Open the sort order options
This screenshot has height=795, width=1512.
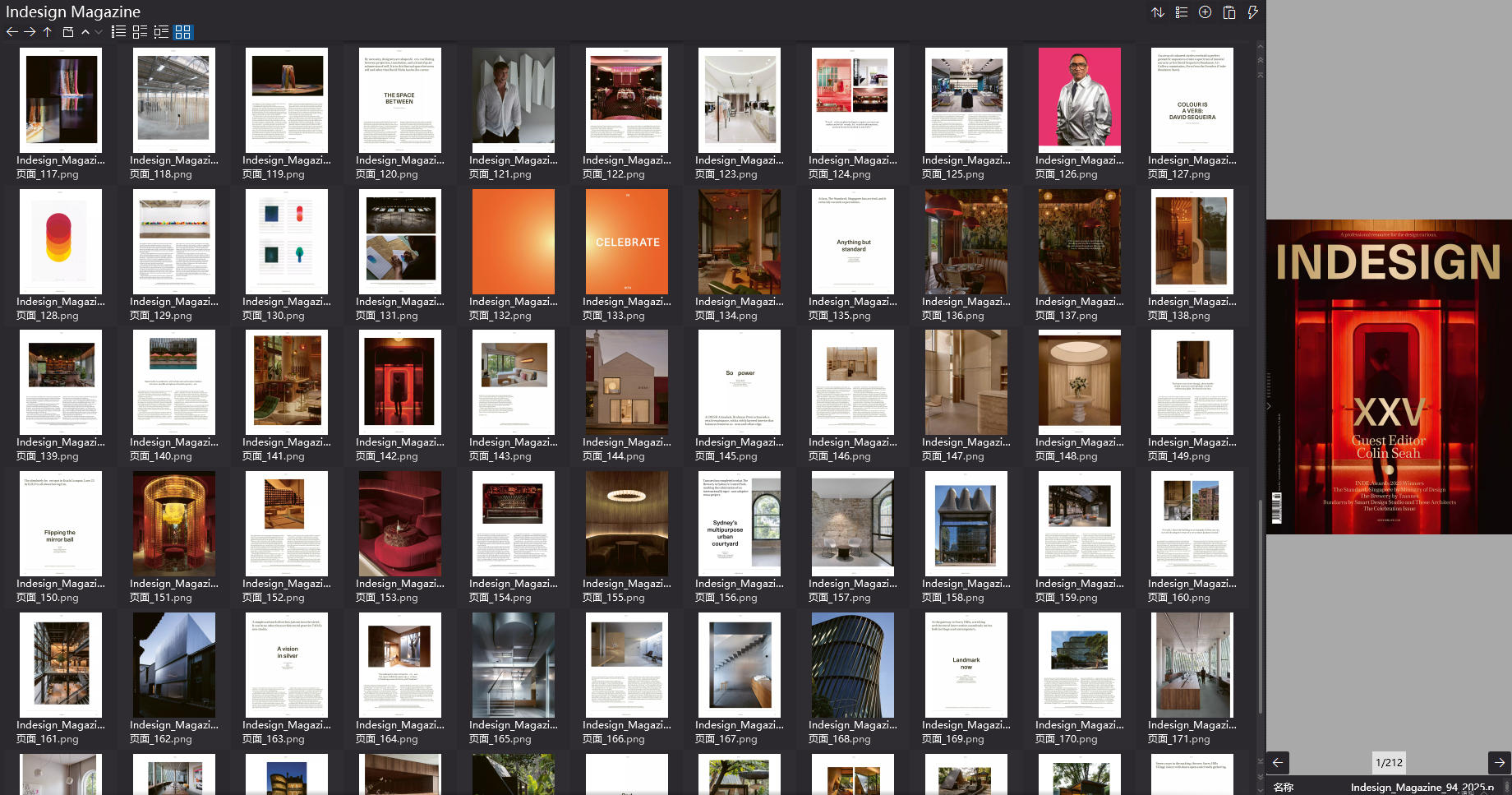[1157, 12]
